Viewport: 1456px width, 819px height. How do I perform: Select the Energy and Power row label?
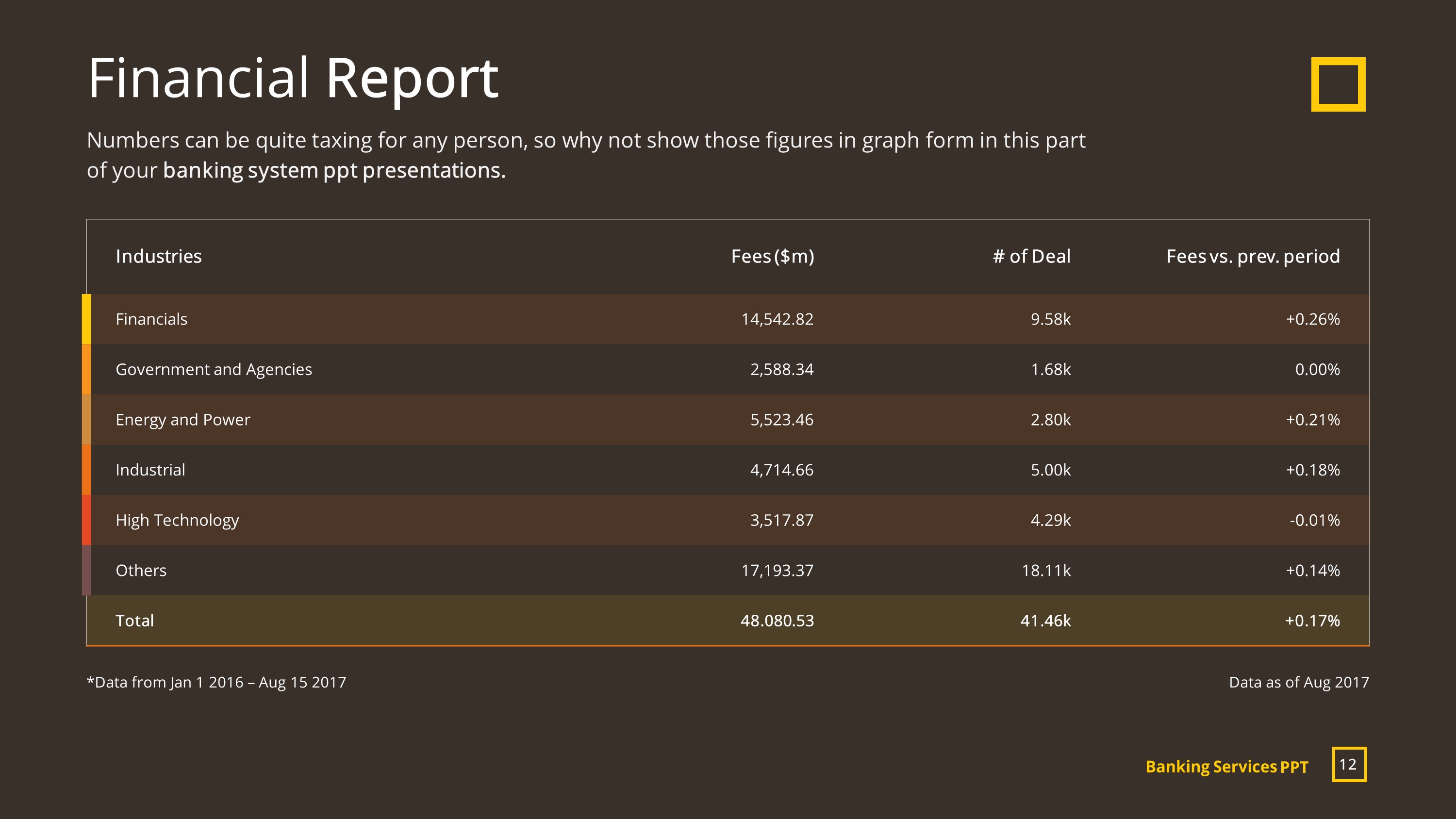(182, 420)
